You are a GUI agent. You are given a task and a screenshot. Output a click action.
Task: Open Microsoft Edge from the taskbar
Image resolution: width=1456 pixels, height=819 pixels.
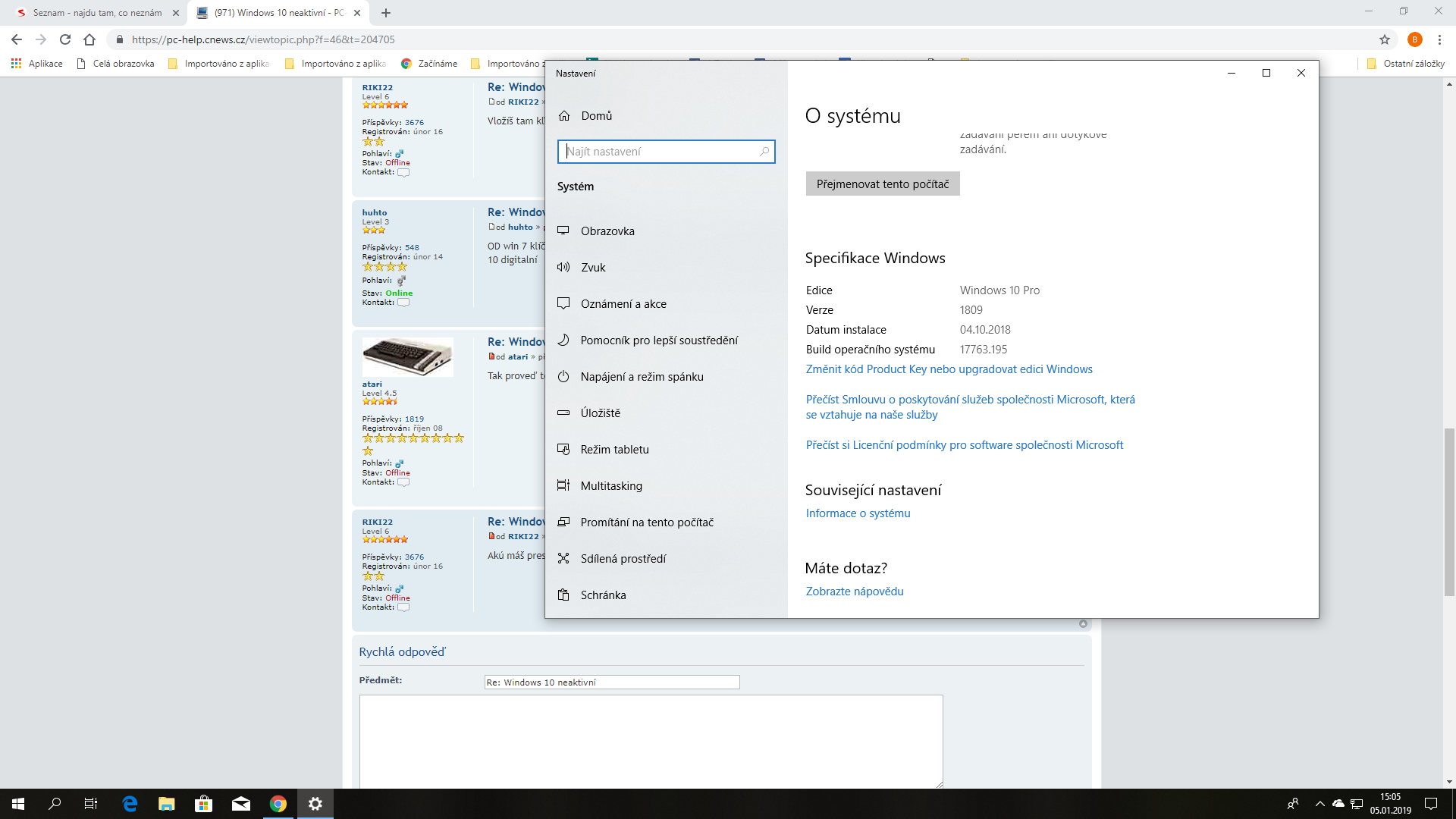pyautogui.click(x=130, y=804)
